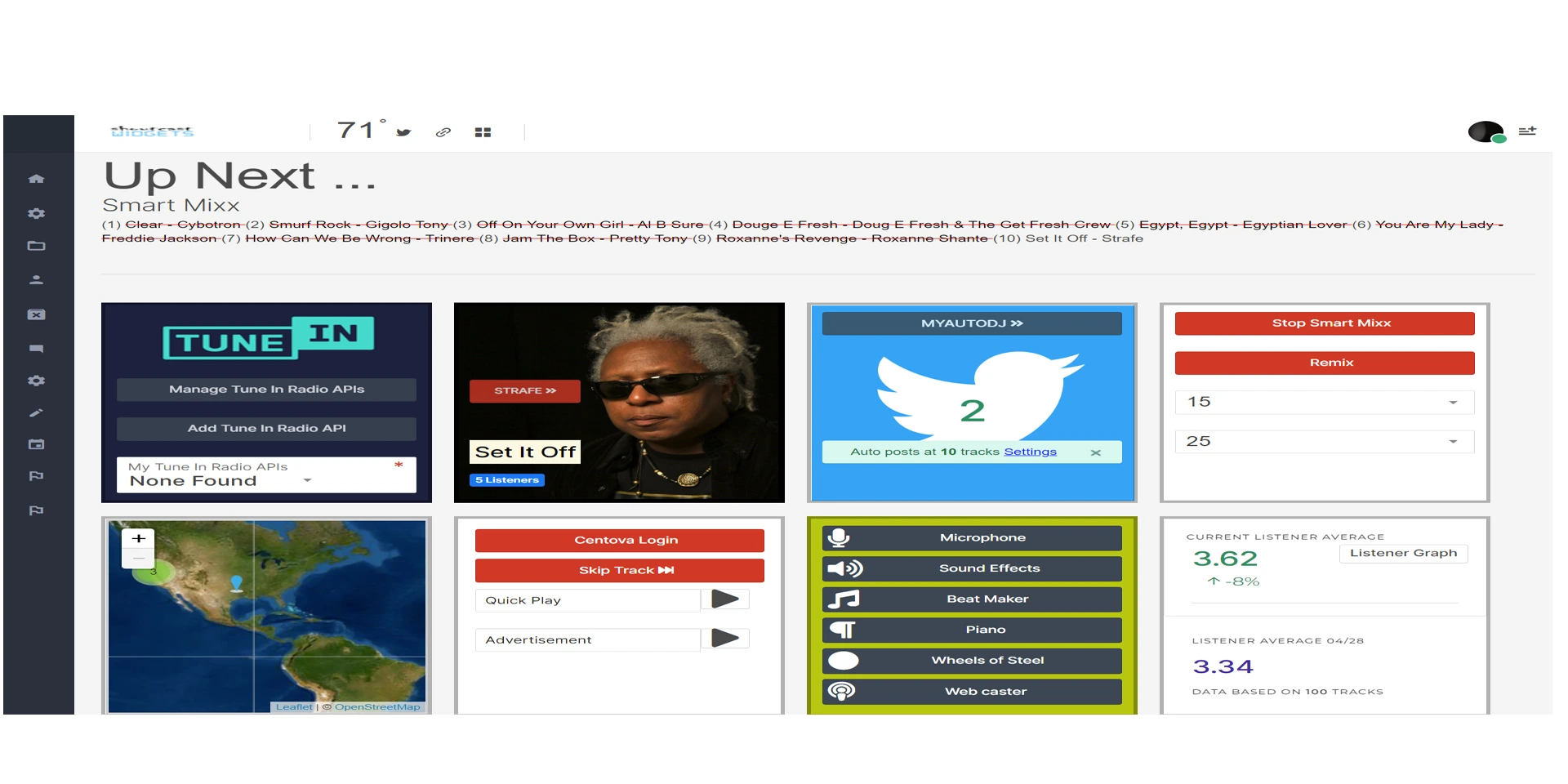Click the speaker icon beside Sound Effects
This screenshot has width=1568, height=784.
(x=844, y=568)
